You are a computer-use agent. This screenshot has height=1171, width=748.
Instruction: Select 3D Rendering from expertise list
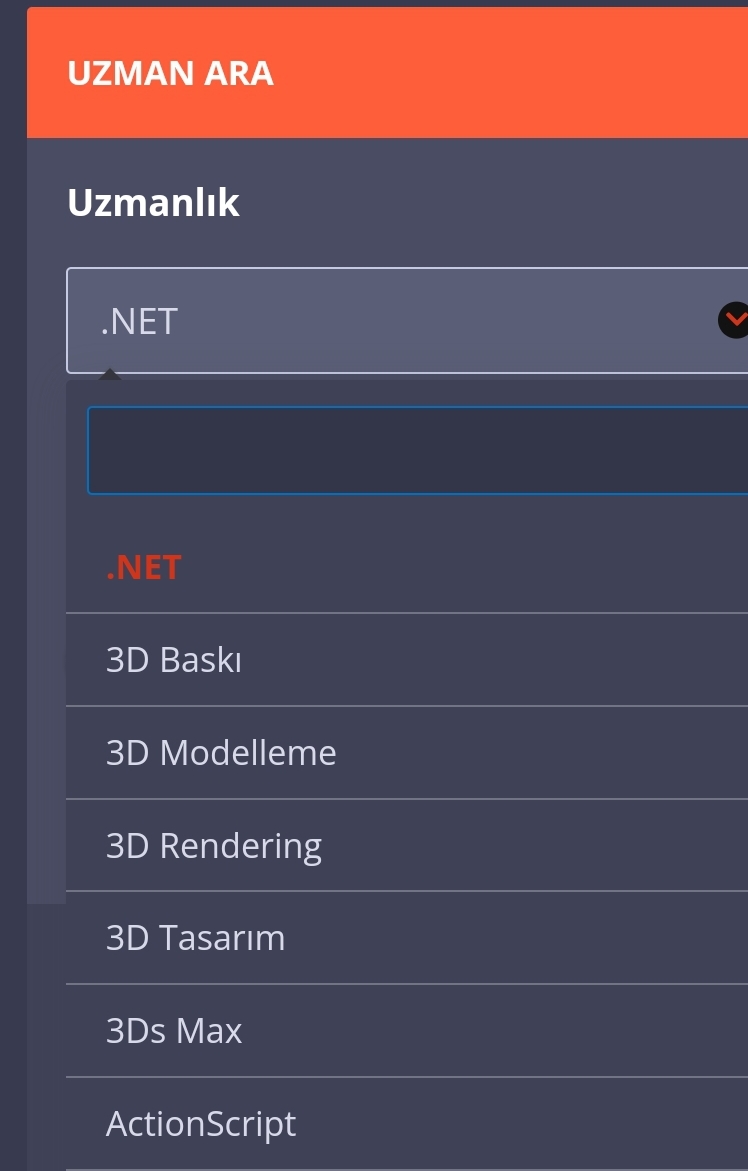coord(407,845)
